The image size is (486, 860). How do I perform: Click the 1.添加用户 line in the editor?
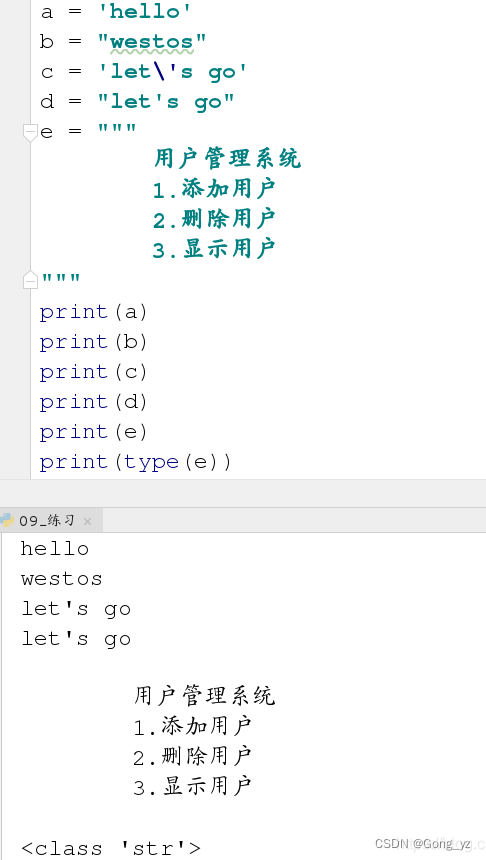point(214,189)
